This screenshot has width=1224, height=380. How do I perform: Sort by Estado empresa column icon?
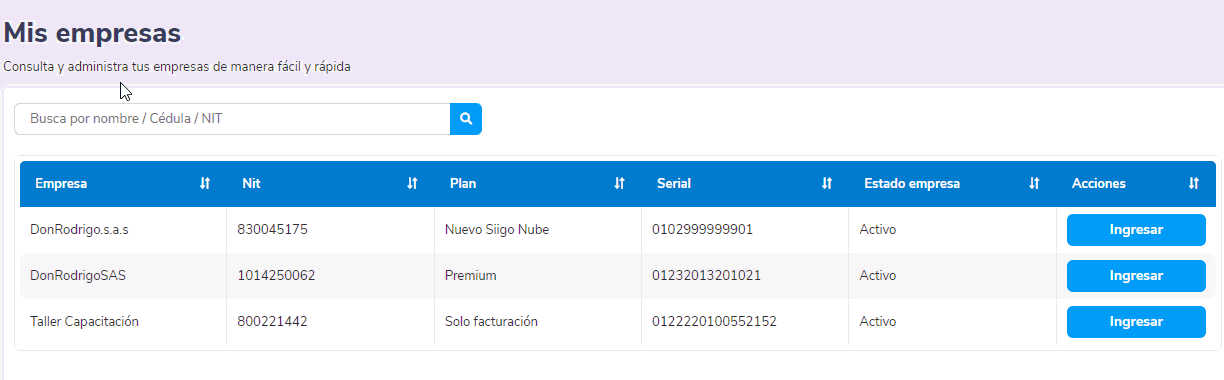click(1034, 184)
